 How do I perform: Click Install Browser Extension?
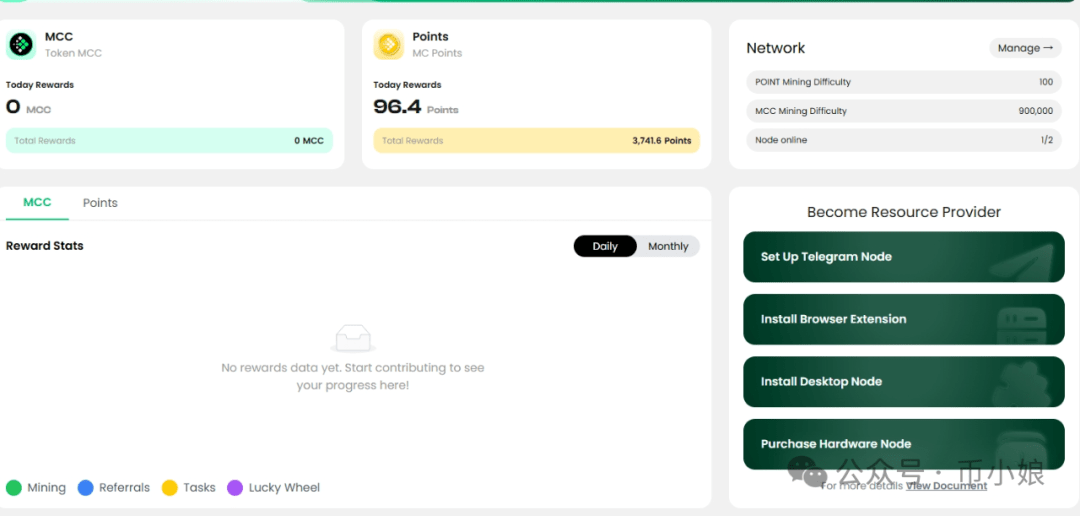(904, 319)
